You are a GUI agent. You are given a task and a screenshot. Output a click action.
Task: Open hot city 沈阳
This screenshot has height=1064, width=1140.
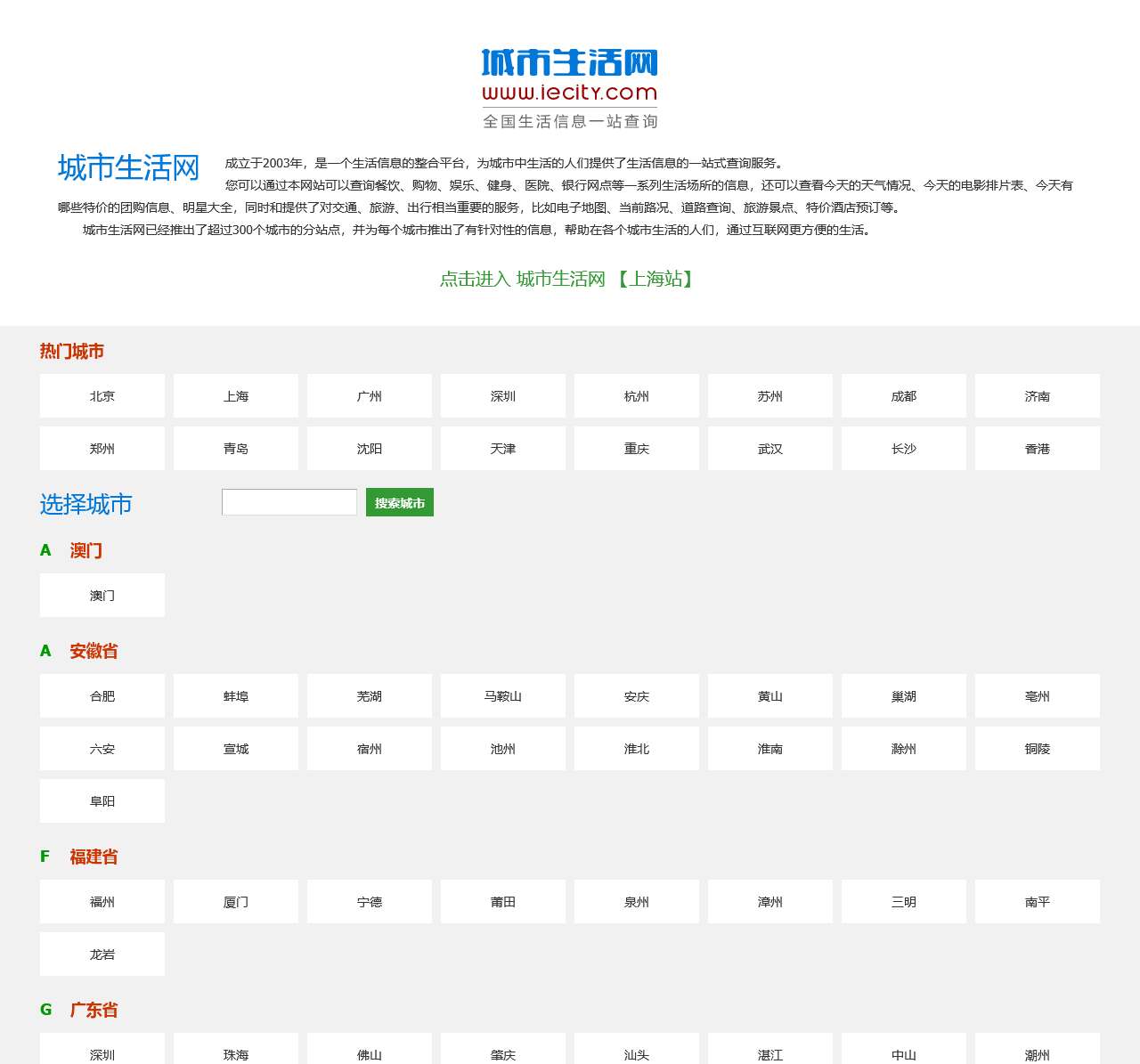370,449
